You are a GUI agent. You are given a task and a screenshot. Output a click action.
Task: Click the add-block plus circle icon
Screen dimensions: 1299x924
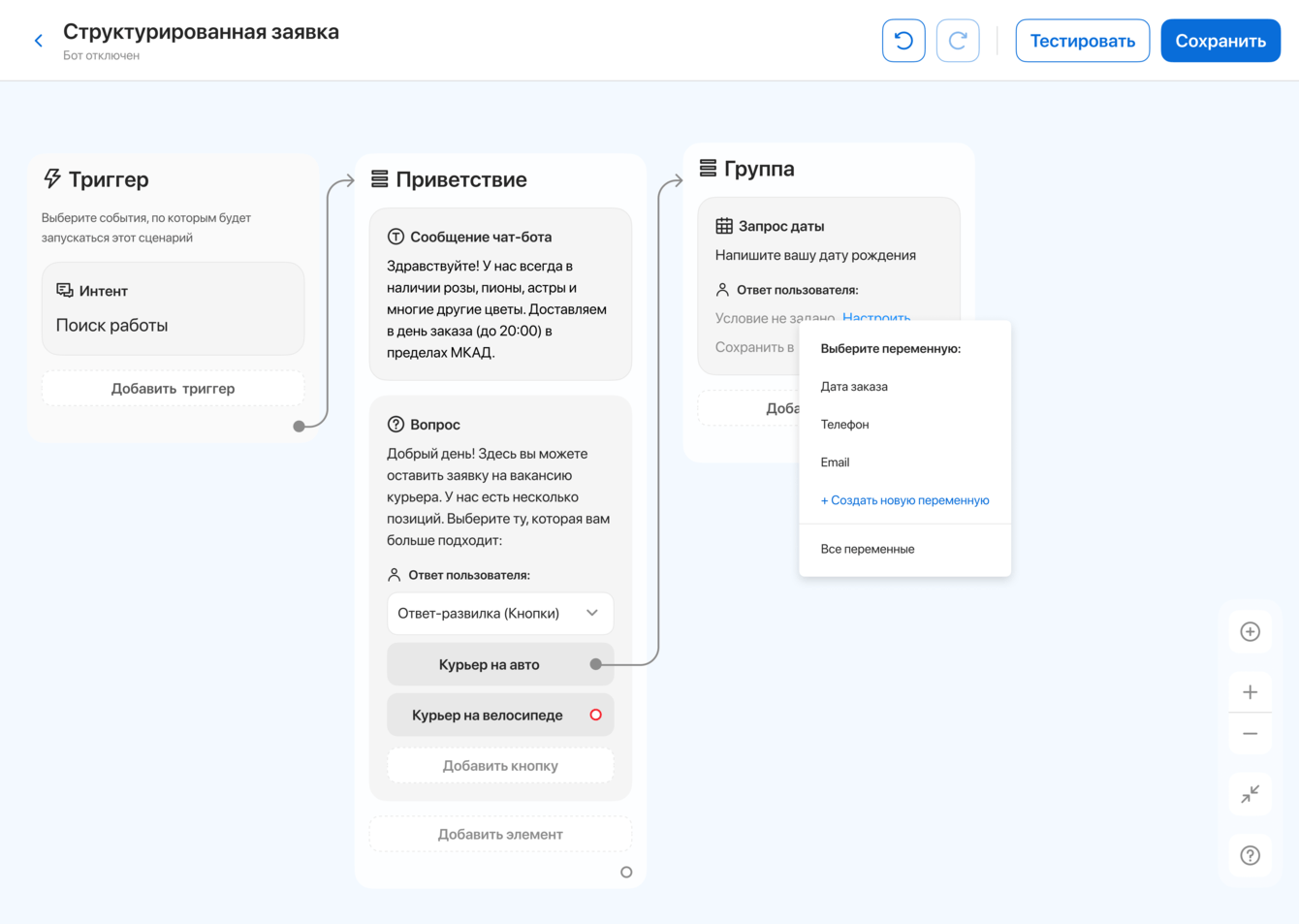pos(1250,632)
